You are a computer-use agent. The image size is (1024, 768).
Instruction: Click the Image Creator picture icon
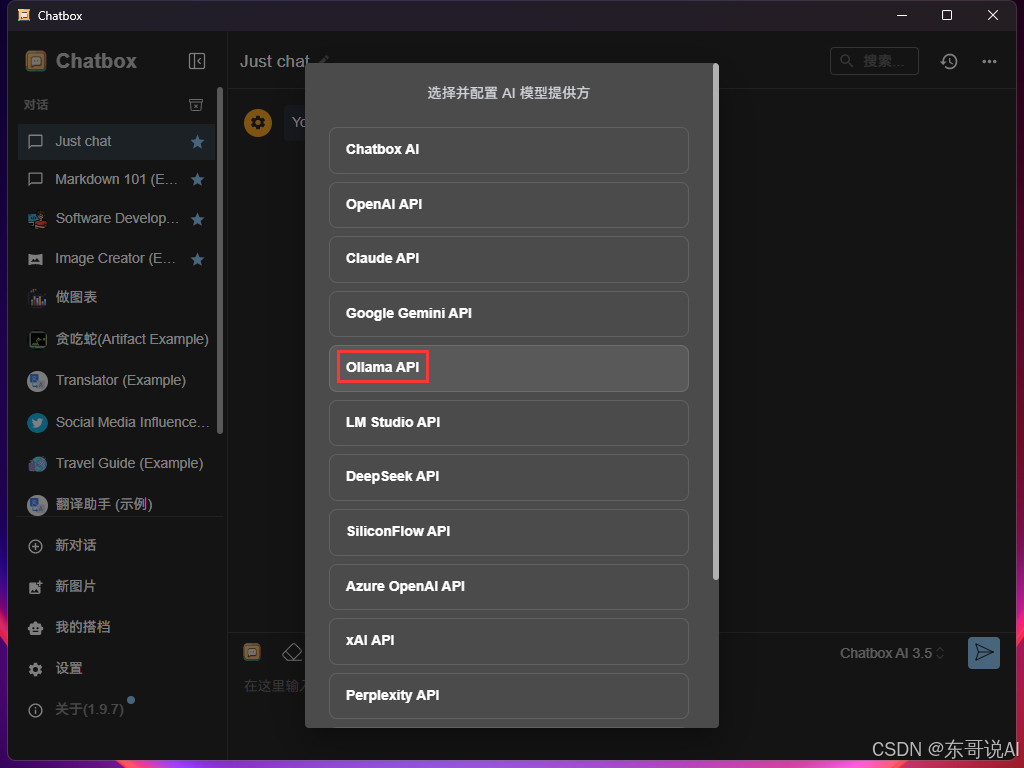point(35,259)
